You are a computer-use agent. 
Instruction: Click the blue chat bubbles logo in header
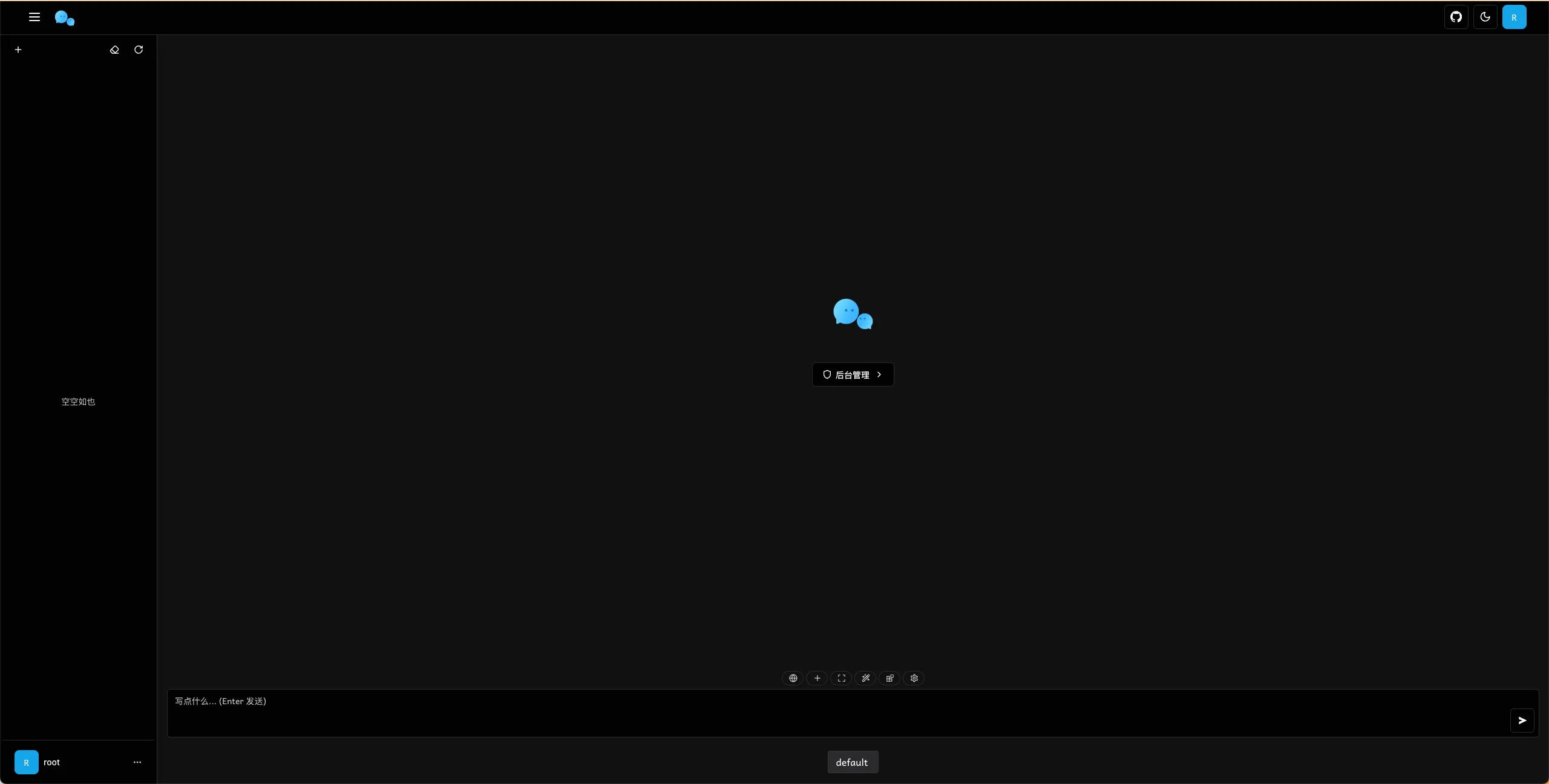(65, 18)
